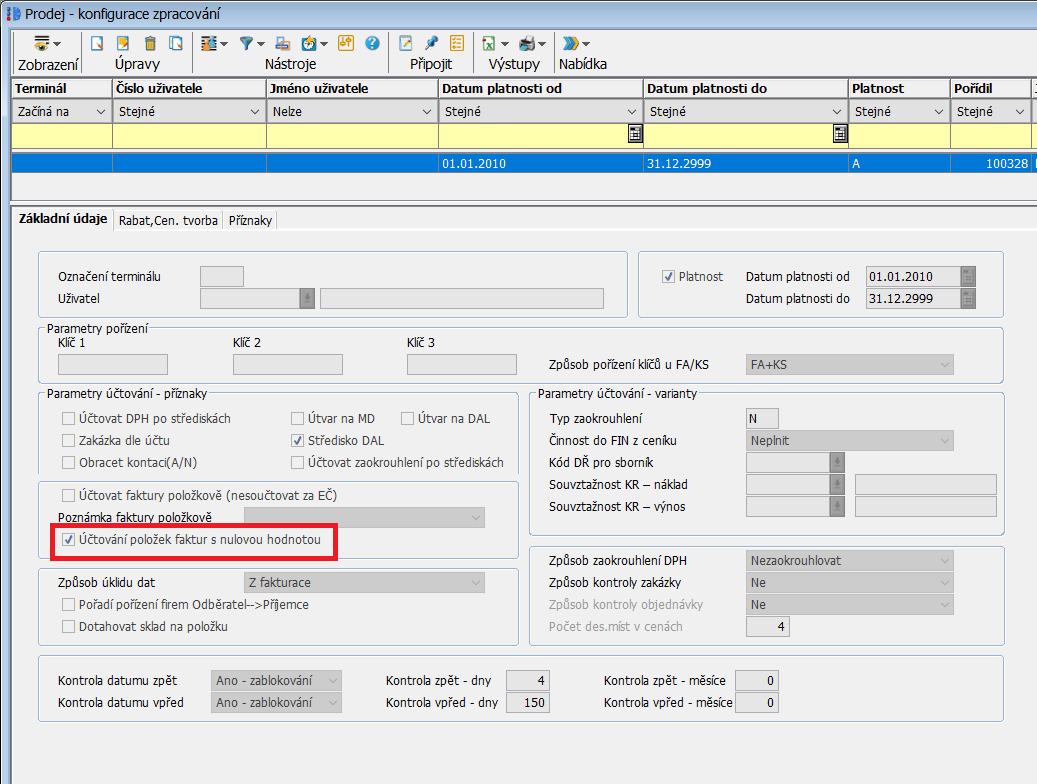Toggle the Středisko DAL checkbox
Screen dimensions: 1037x784
[x=298, y=441]
